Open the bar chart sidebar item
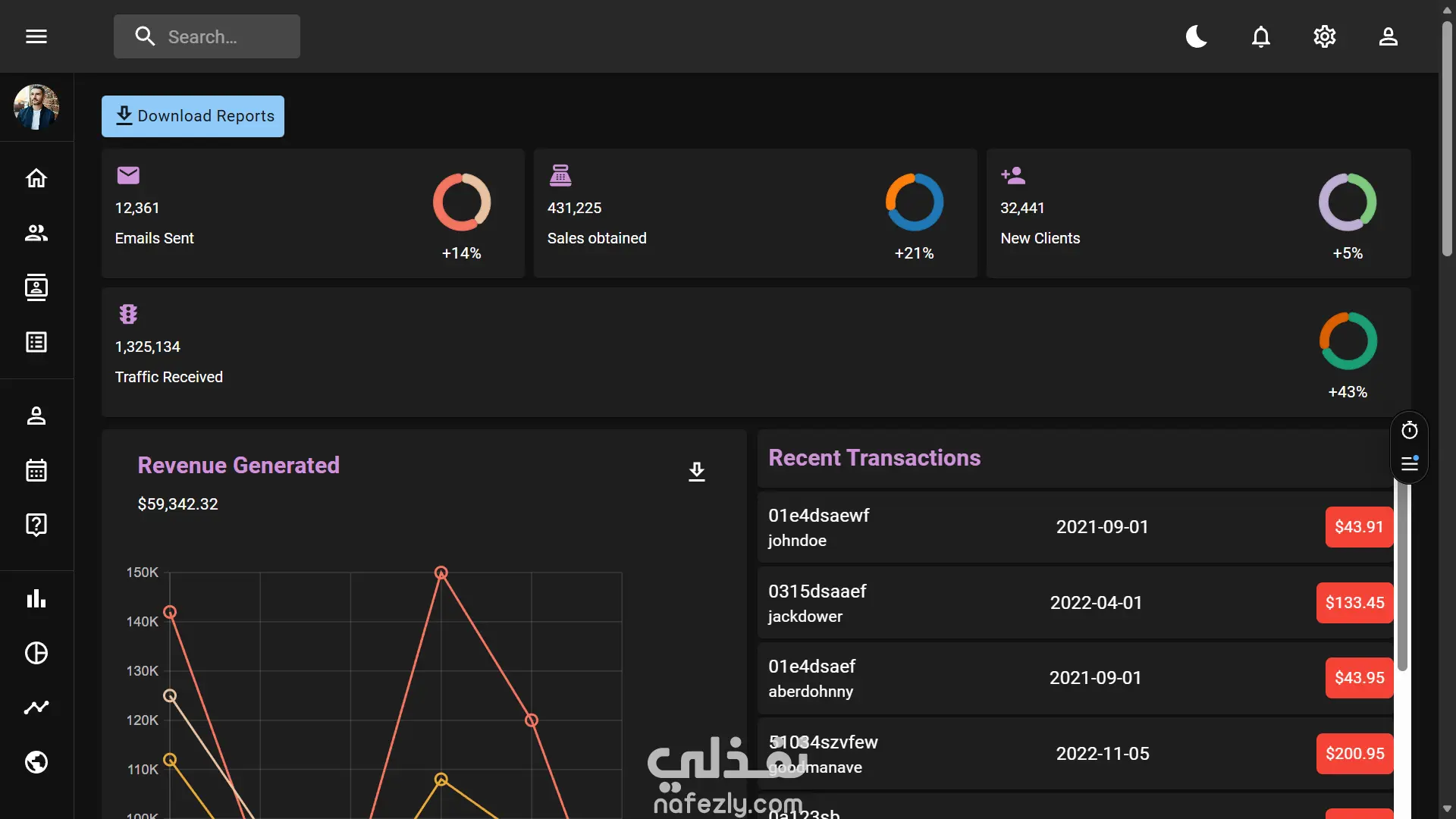This screenshot has width=1456, height=819. (36, 599)
